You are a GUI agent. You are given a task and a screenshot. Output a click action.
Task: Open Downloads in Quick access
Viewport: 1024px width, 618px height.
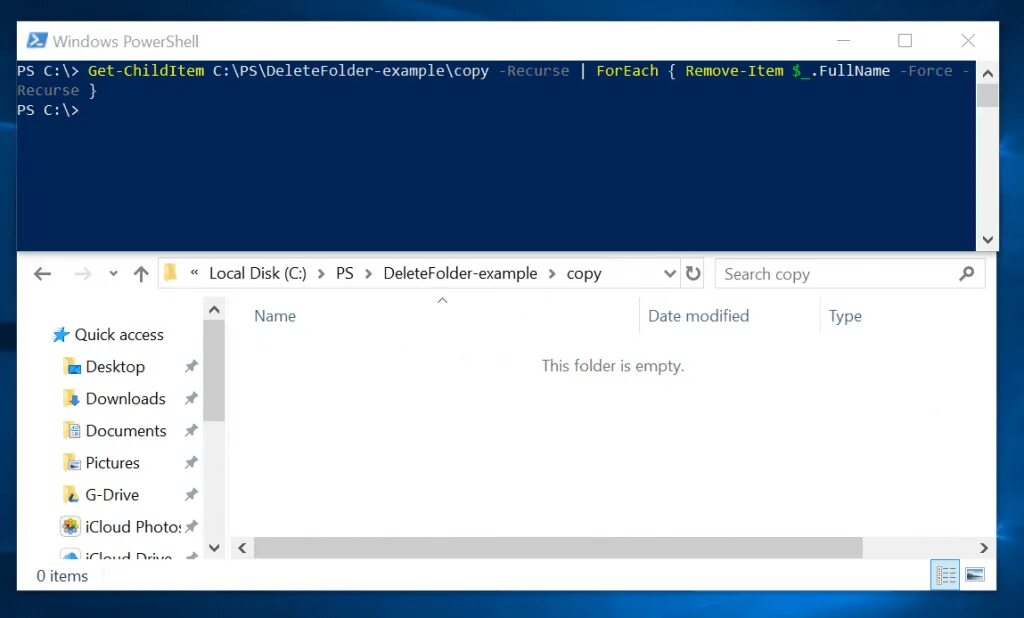(125, 398)
